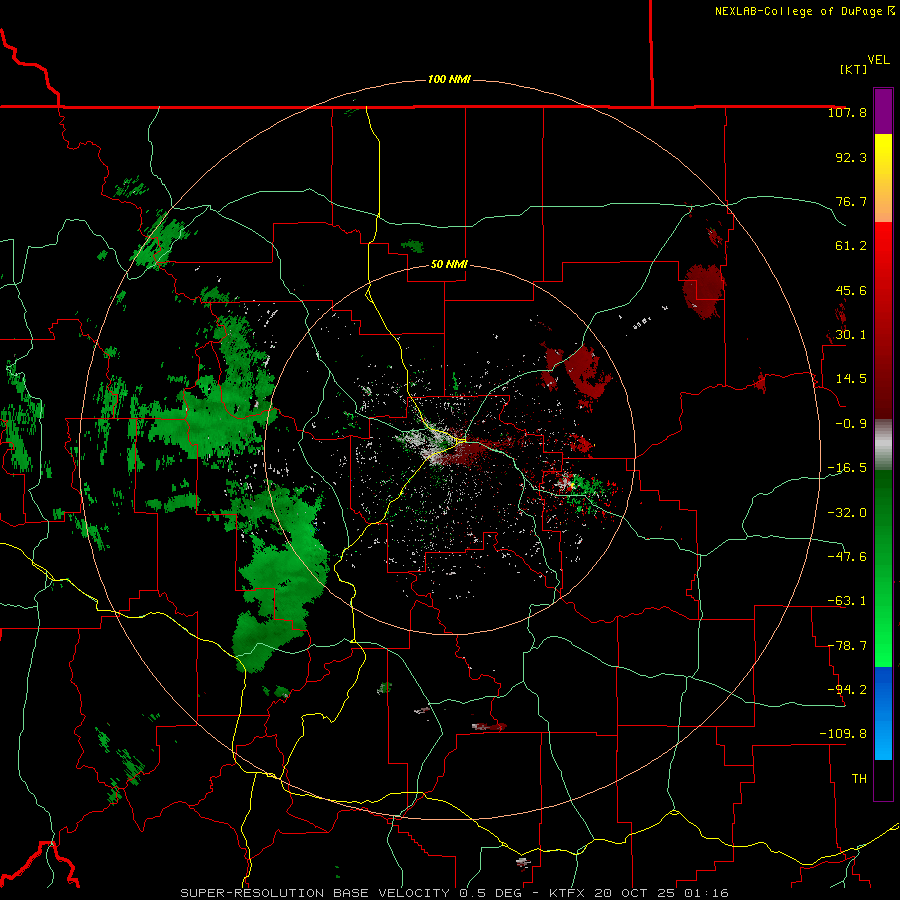Image resolution: width=900 pixels, height=900 pixels.
Task: Click the -47.6 velocity scale value
Action: (847, 557)
